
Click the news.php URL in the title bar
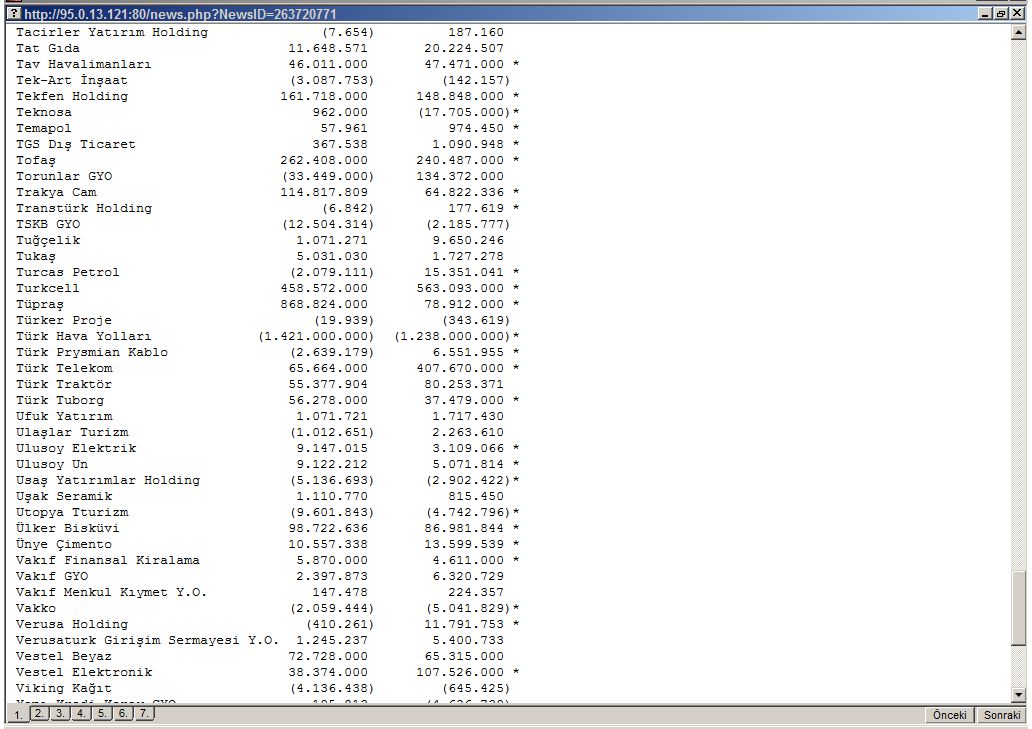click(180, 14)
